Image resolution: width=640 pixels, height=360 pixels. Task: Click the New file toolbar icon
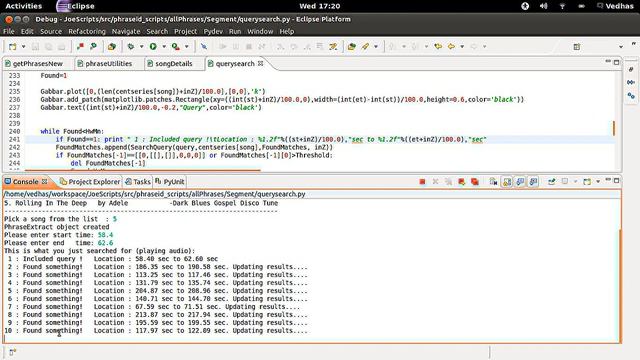[13, 47]
